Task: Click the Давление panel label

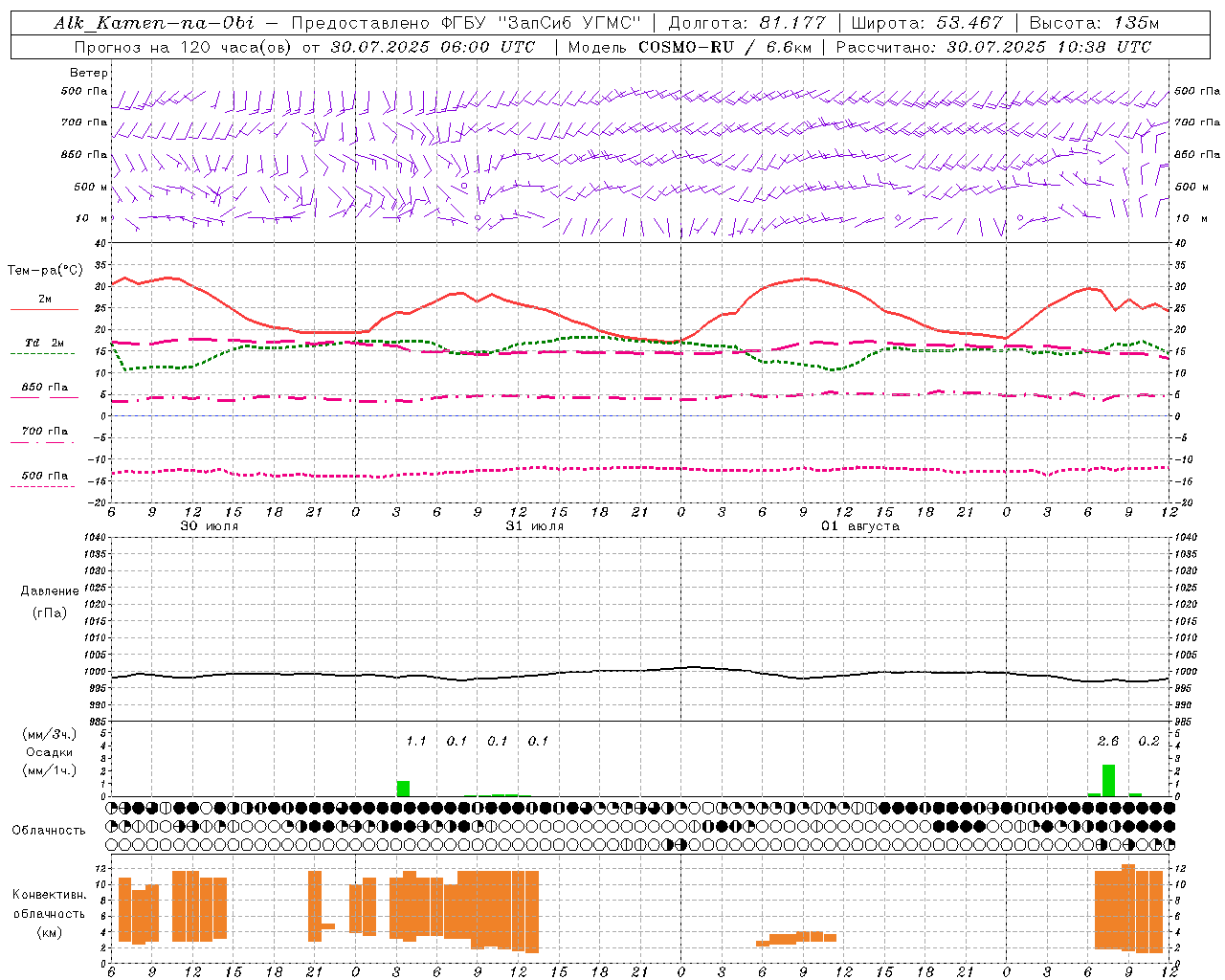Action: coord(50,591)
